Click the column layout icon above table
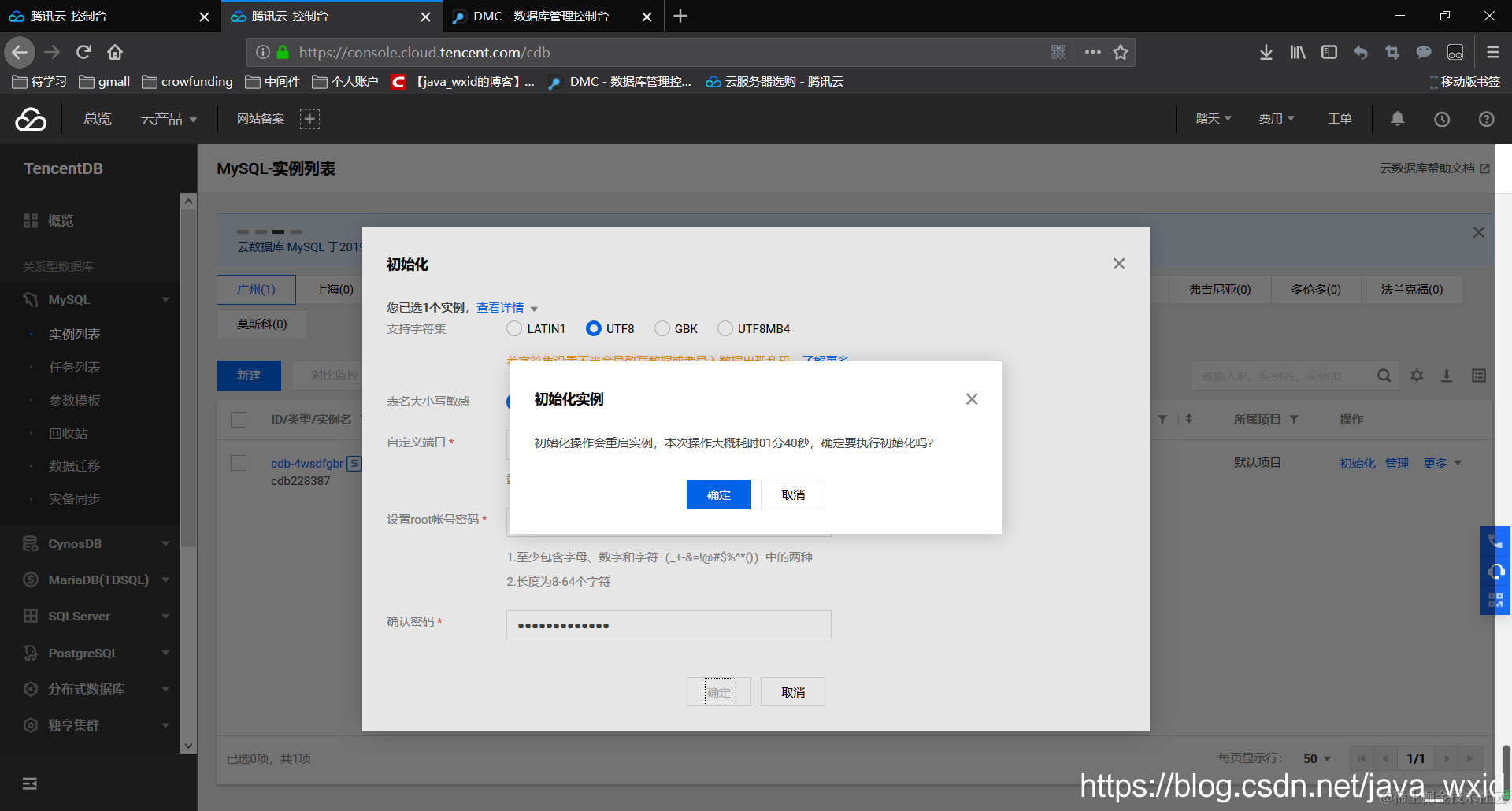 1479,376
